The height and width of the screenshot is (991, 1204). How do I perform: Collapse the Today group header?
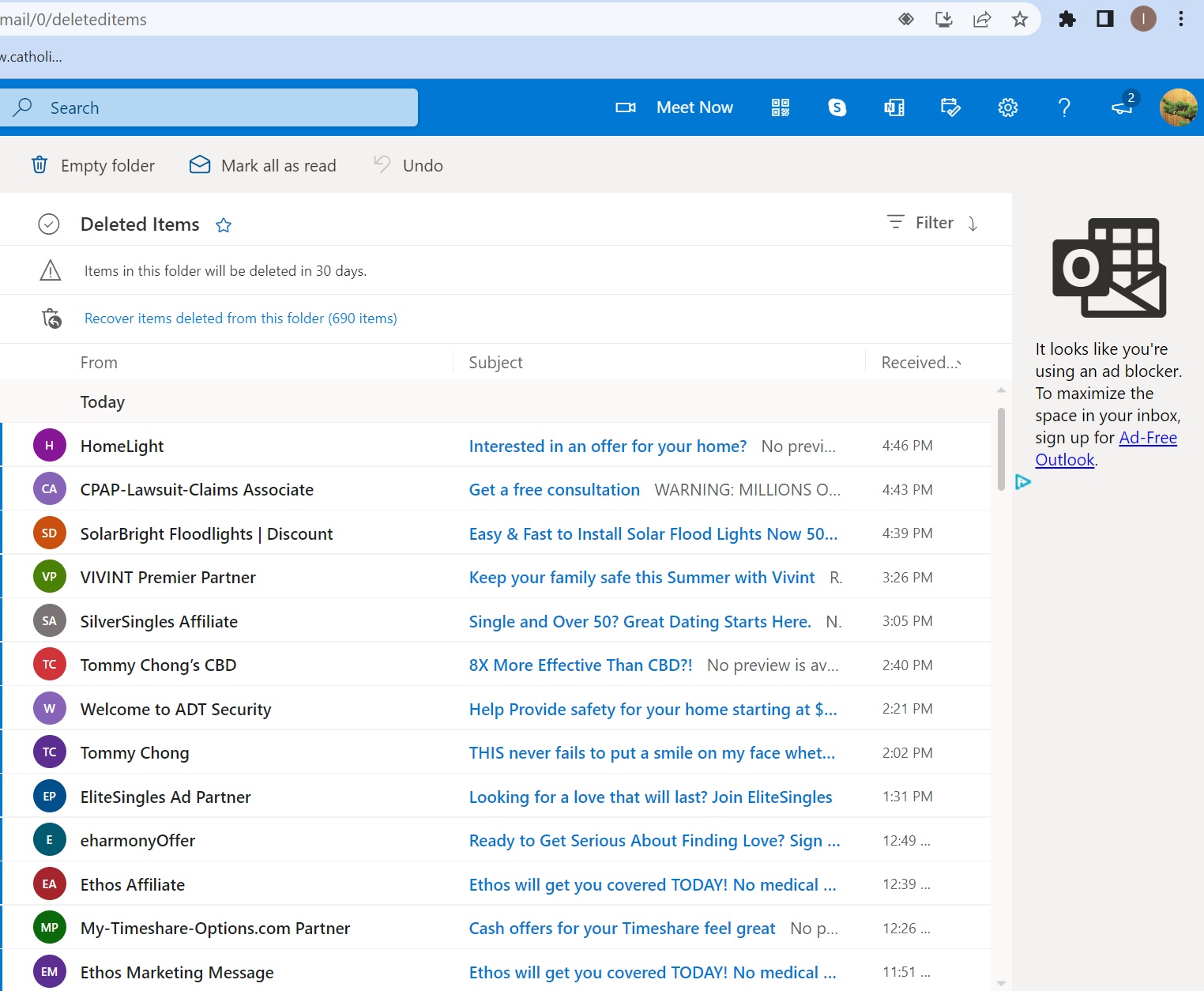(x=103, y=402)
